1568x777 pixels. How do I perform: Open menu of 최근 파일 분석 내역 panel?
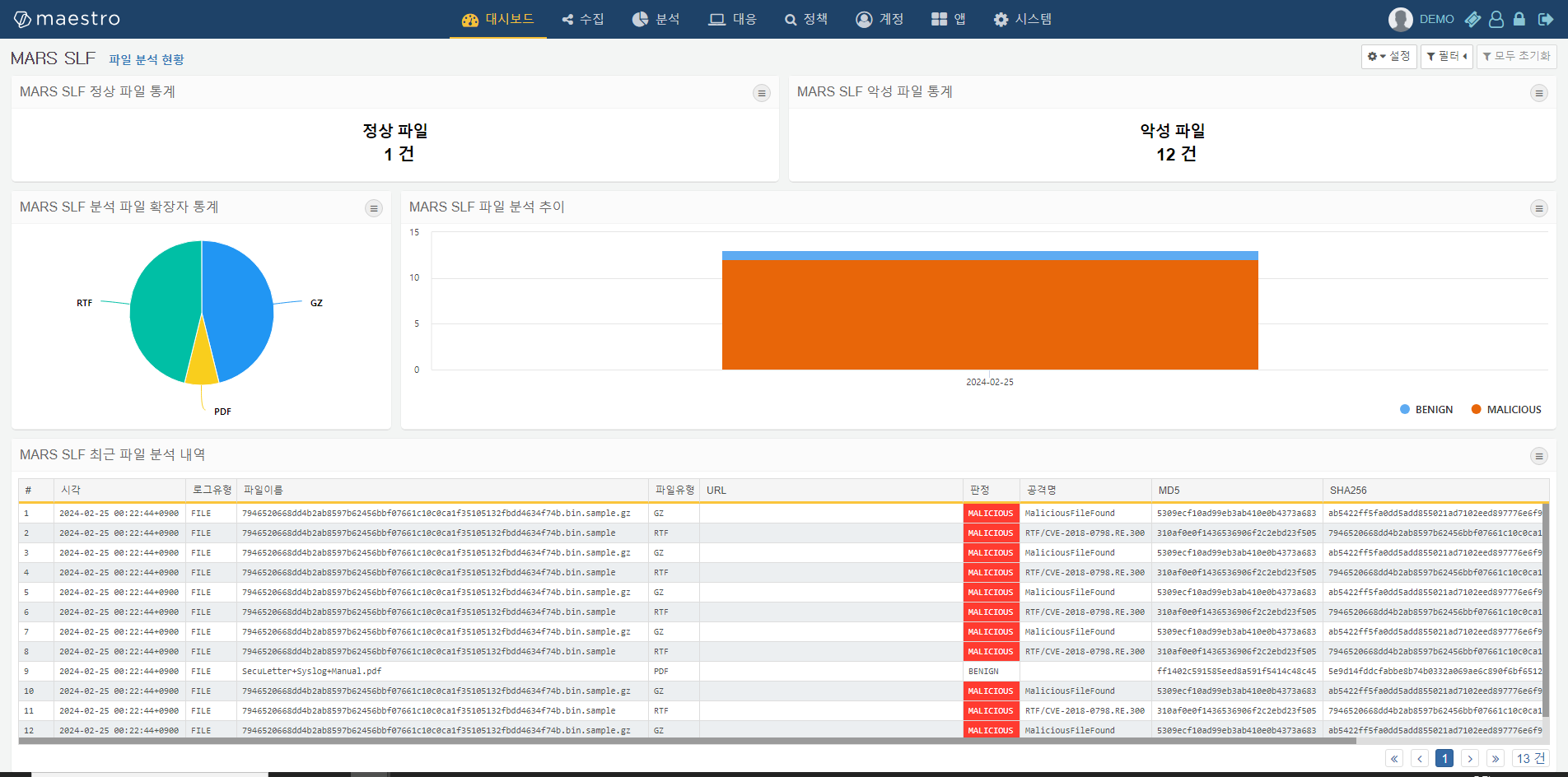tap(1539, 456)
